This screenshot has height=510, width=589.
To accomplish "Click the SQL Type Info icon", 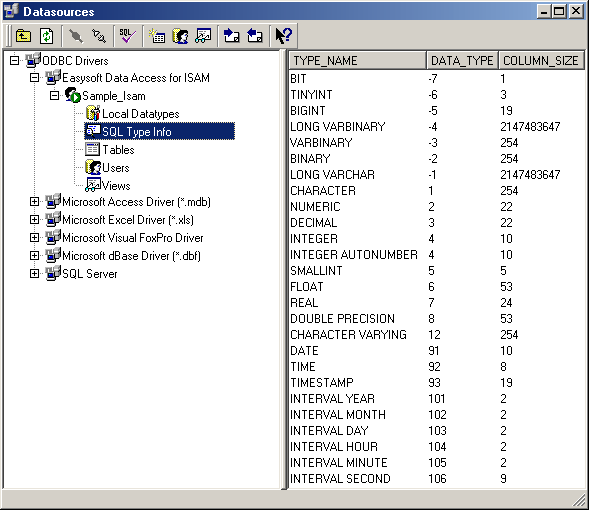I will click(93, 131).
